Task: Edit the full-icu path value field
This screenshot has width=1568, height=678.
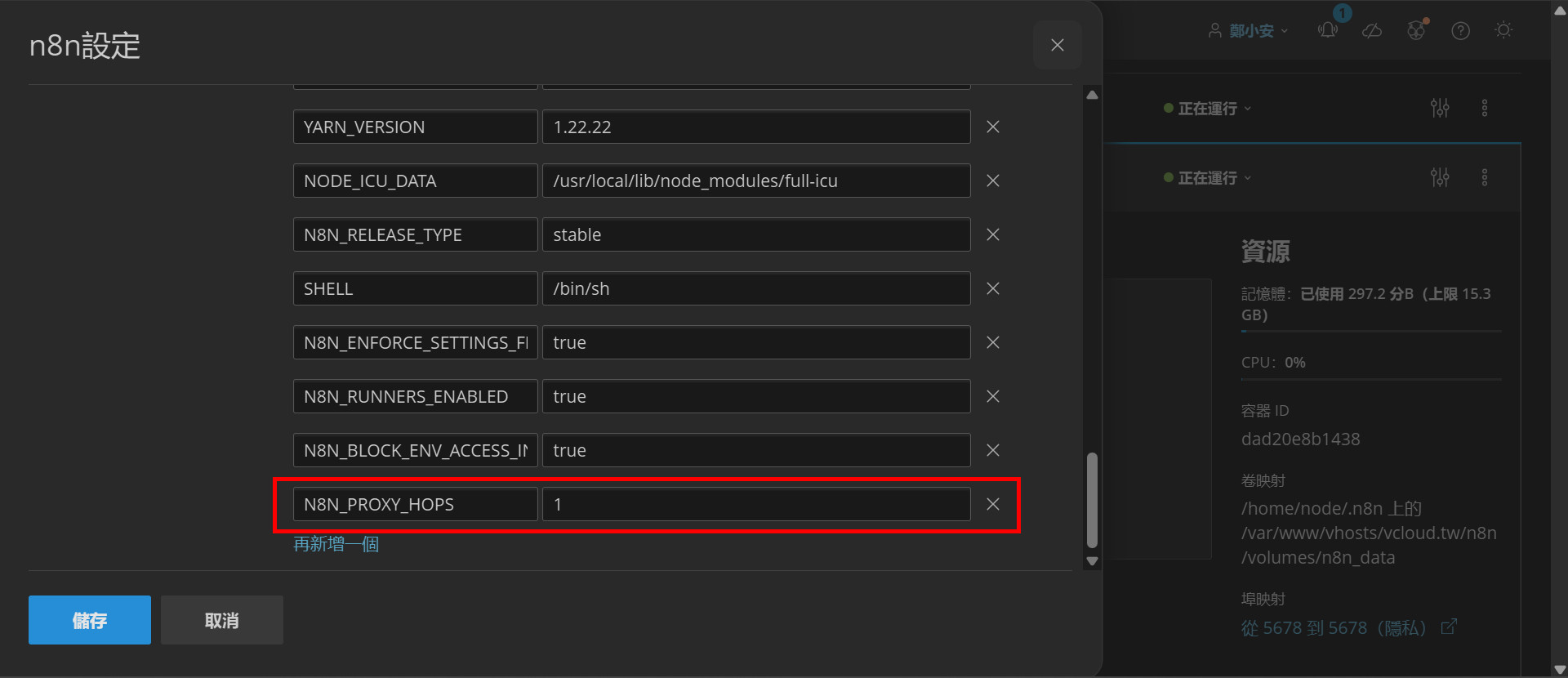Action: coord(756,181)
